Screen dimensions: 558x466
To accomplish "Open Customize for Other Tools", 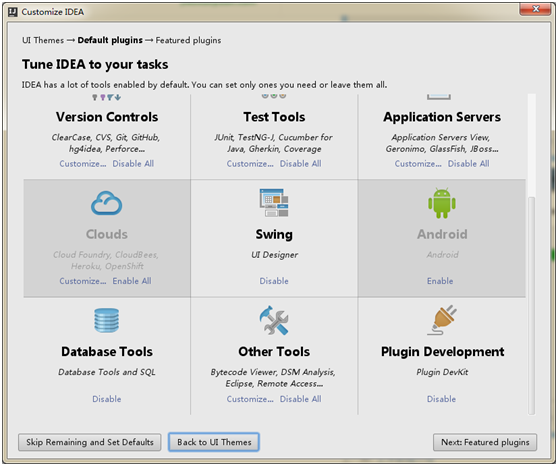I will pyautogui.click(x=250, y=399).
